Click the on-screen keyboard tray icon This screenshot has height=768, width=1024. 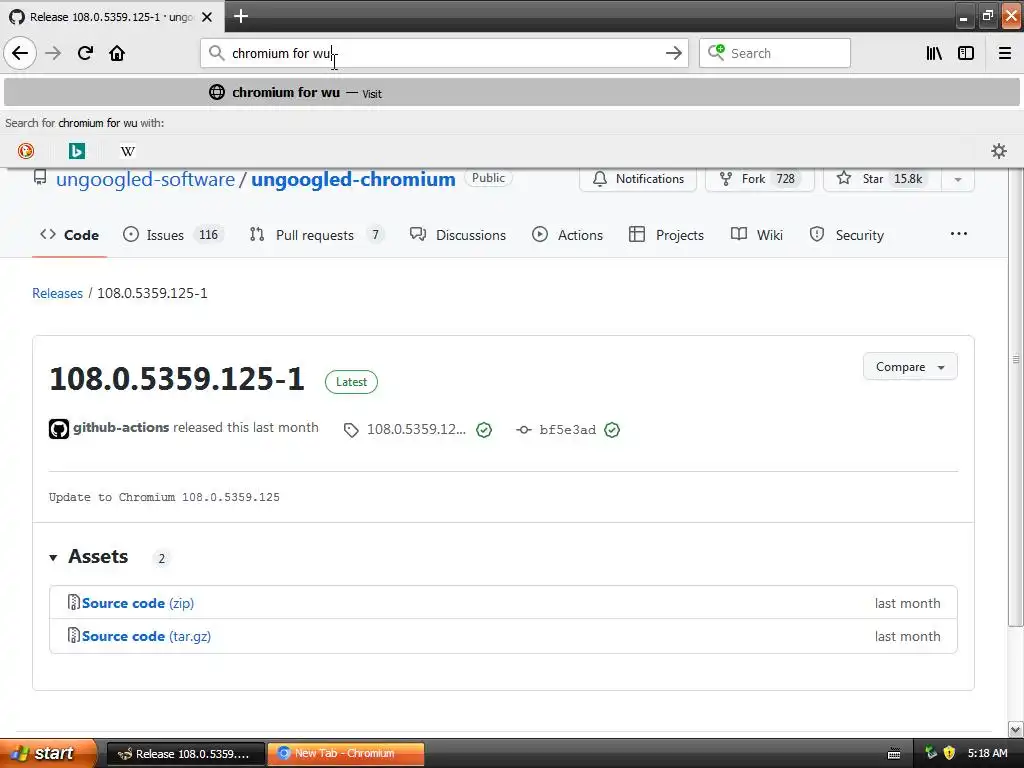point(894,754)
